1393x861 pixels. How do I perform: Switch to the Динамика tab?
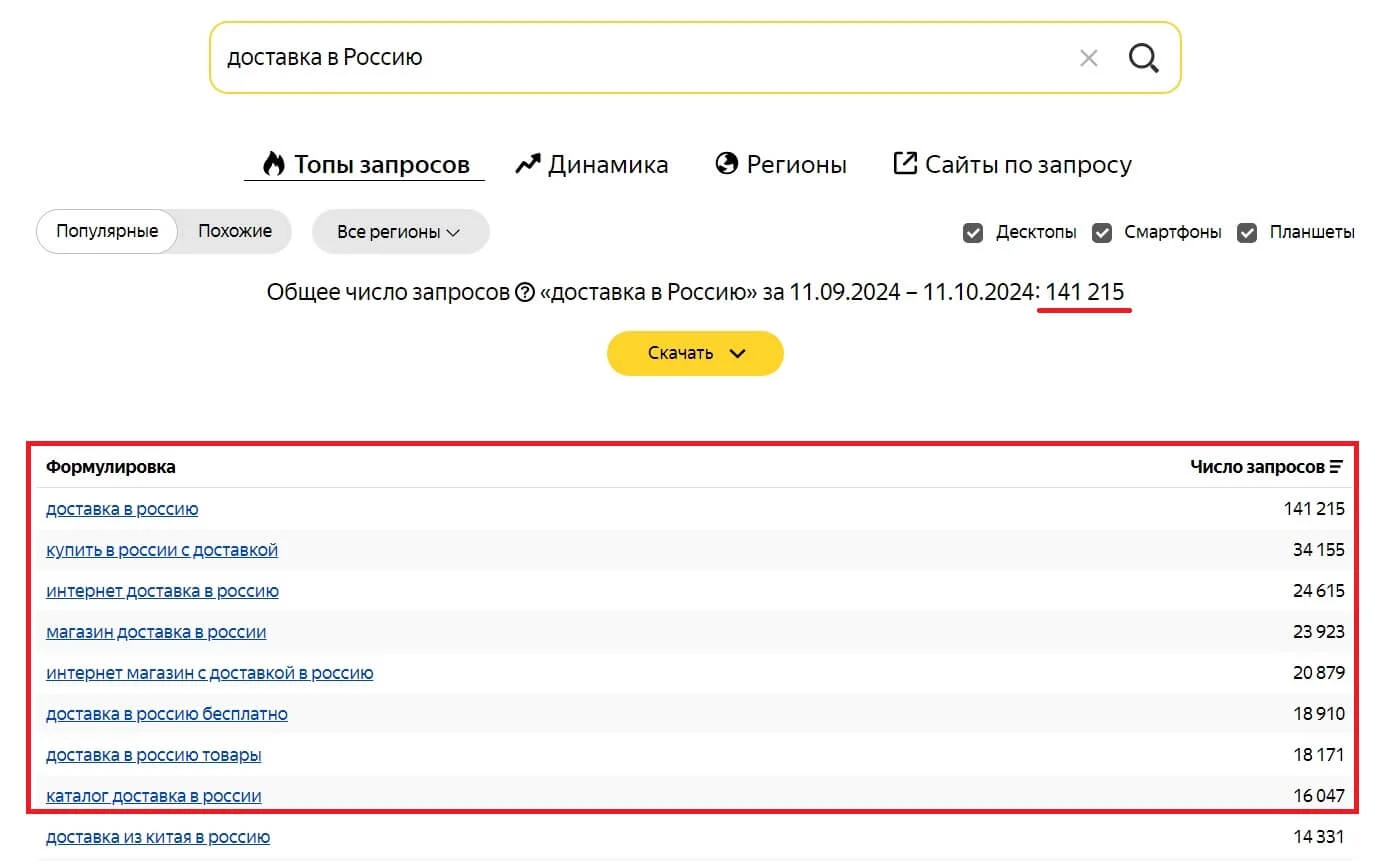[x=592, y=164]
